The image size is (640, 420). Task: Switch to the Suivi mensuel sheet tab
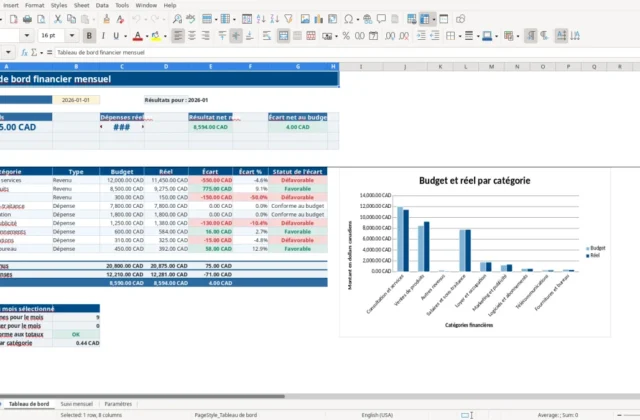click(x=77, y=404)
